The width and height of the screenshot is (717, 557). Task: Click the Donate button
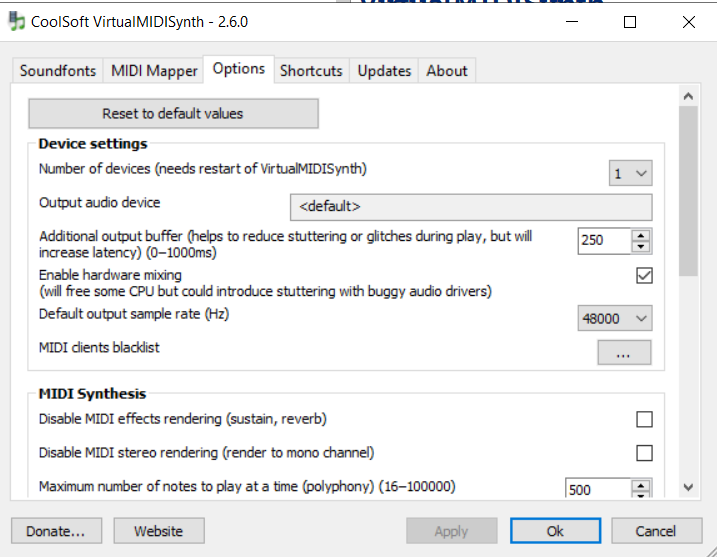pyautogui.click(x=56, y=531)
